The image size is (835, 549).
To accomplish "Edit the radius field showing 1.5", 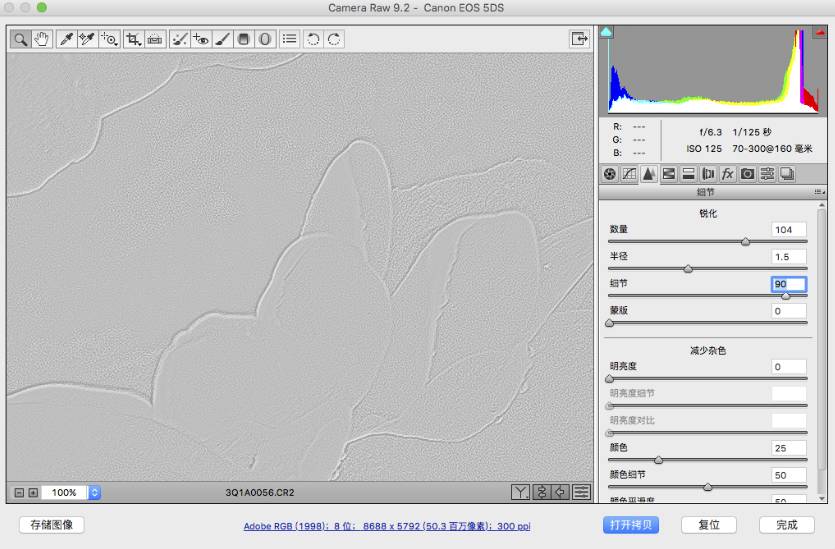I will tap(789, 257).
